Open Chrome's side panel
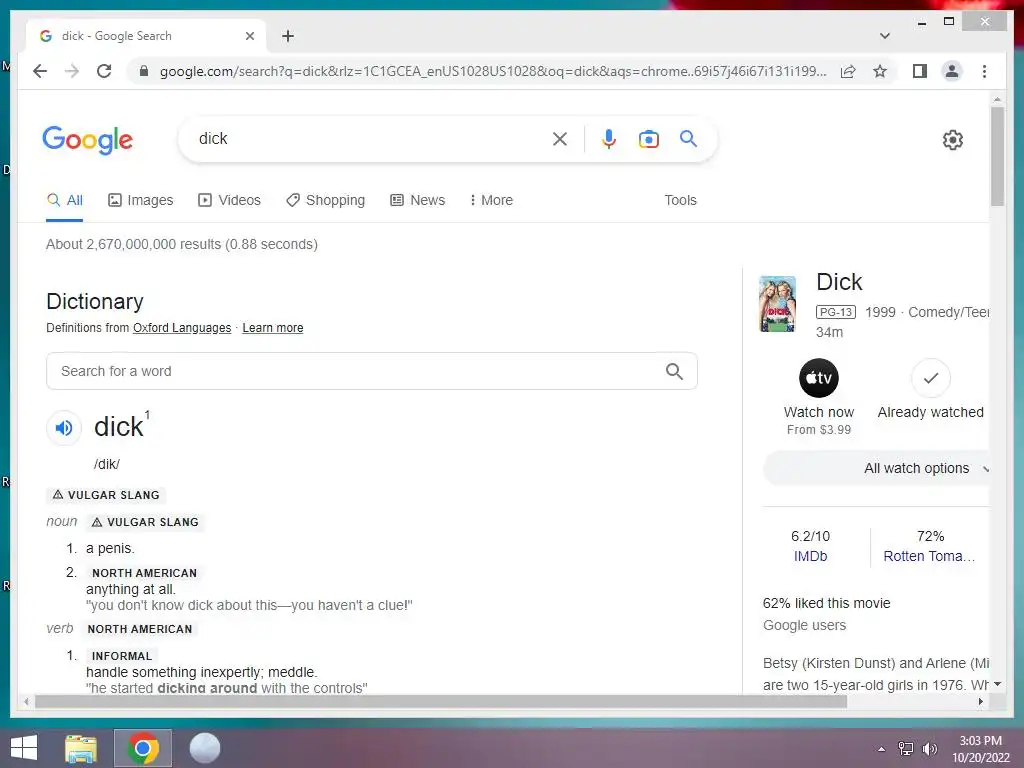This screenshot has width=1024, height=768. click(x=920, y=71)
